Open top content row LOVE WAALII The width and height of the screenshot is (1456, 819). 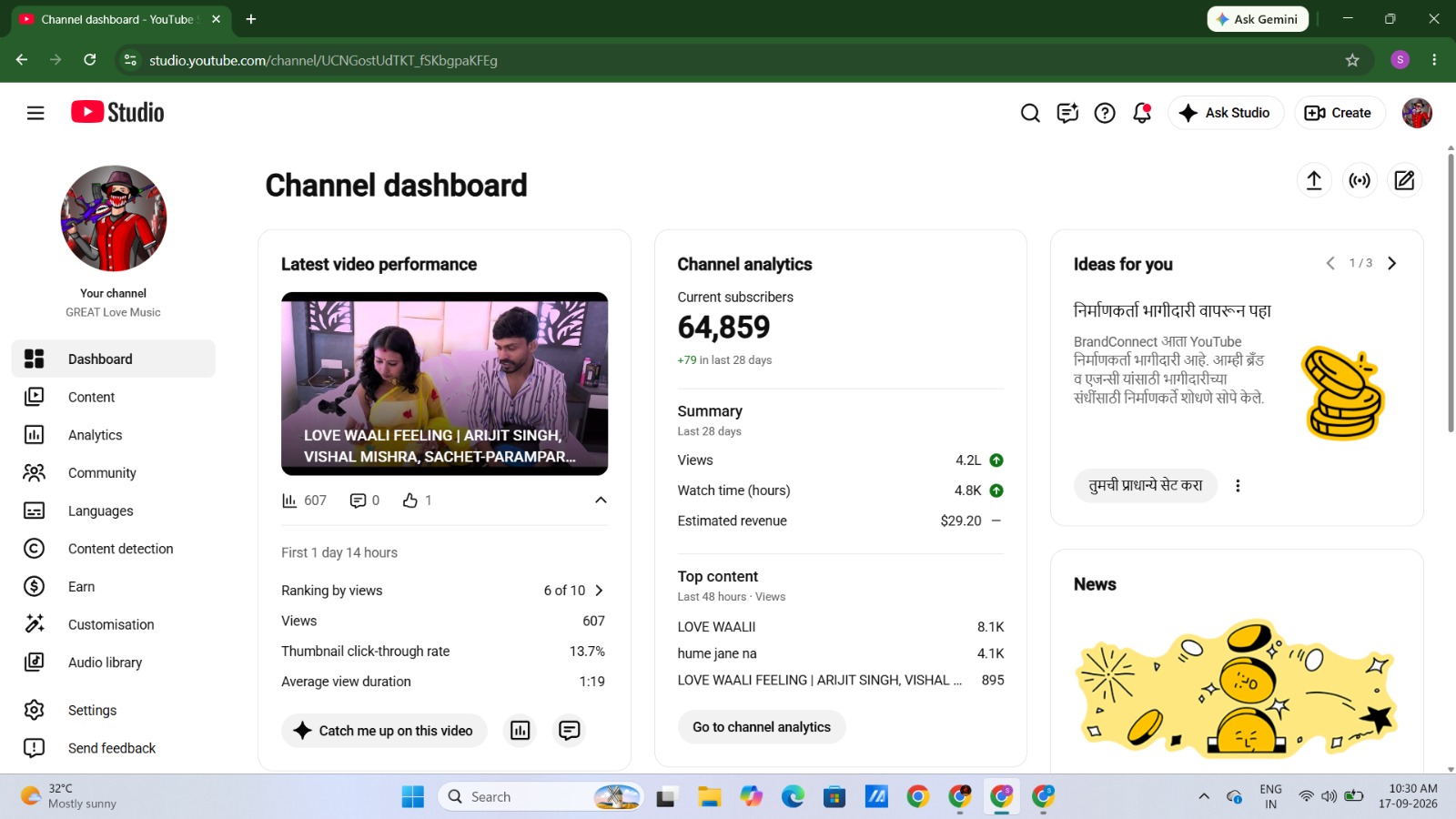click(841, 627)
